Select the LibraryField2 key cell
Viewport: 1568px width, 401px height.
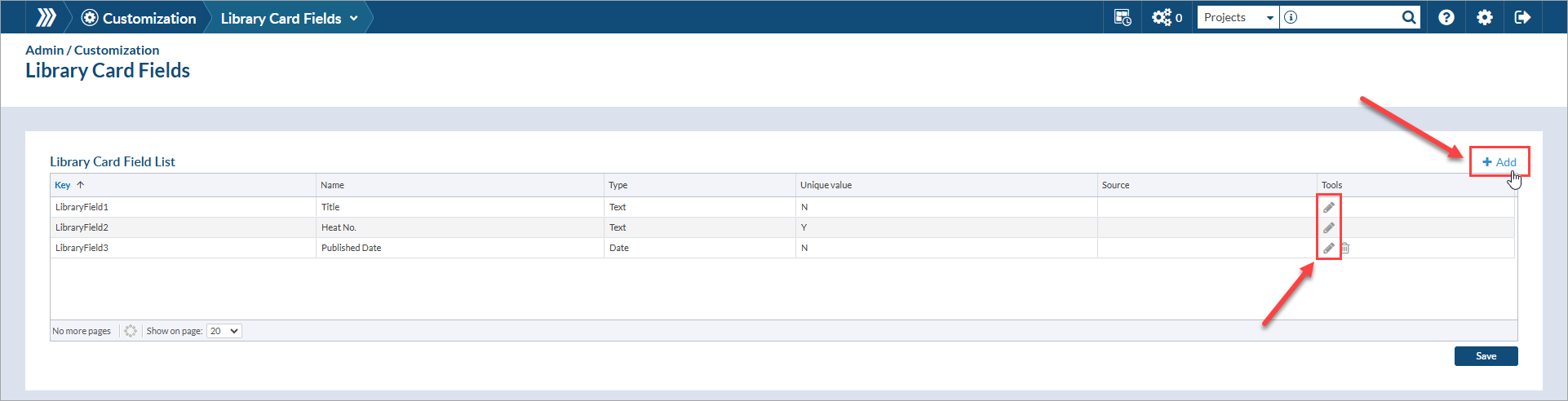click(x=183, y=227)
